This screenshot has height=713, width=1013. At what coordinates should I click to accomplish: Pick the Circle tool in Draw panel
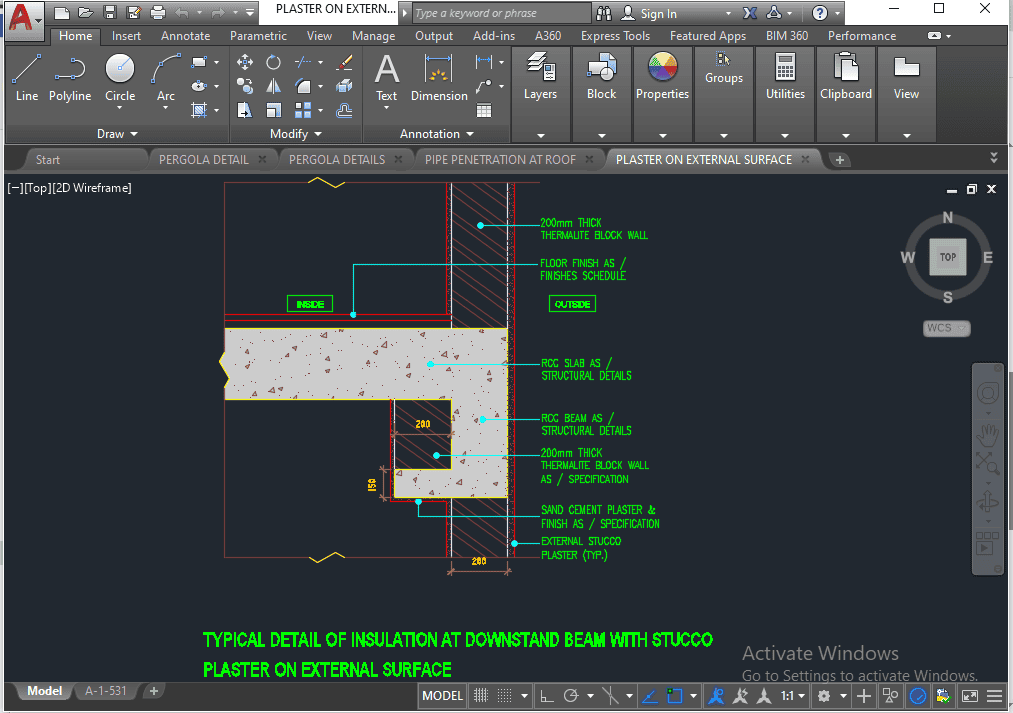pyautogui.click(x=120, y=78)
